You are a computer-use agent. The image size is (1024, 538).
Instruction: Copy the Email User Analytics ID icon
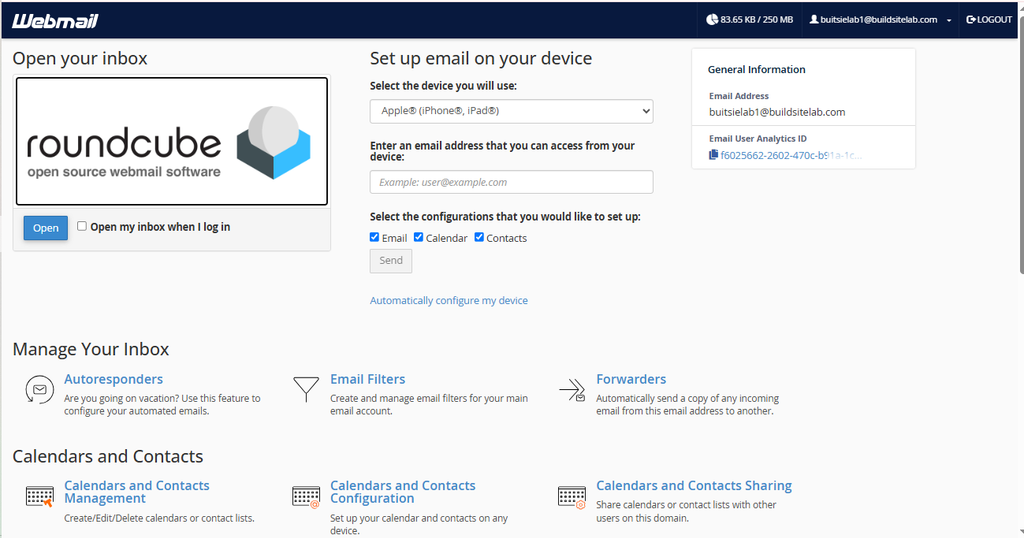click(713, 155)
